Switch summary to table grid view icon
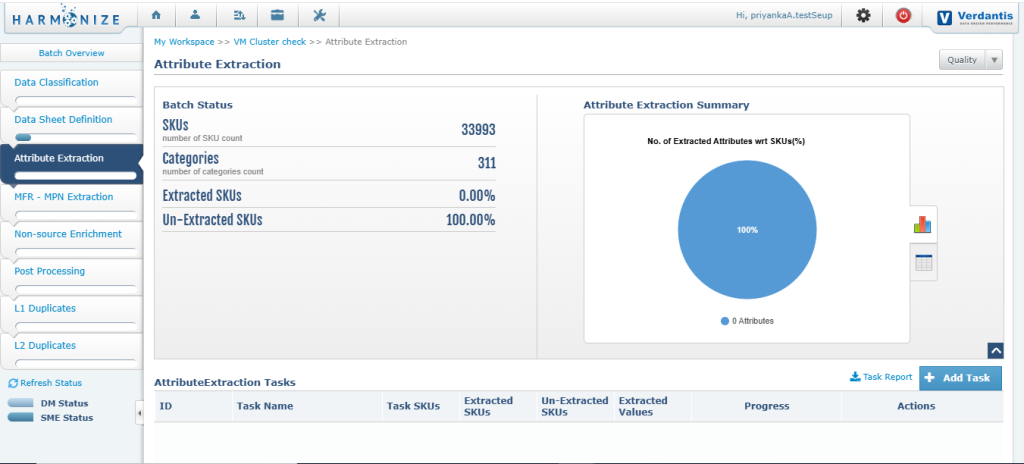Image resolution: width=1024 pixels, height=464 pixels. (923, 263)
